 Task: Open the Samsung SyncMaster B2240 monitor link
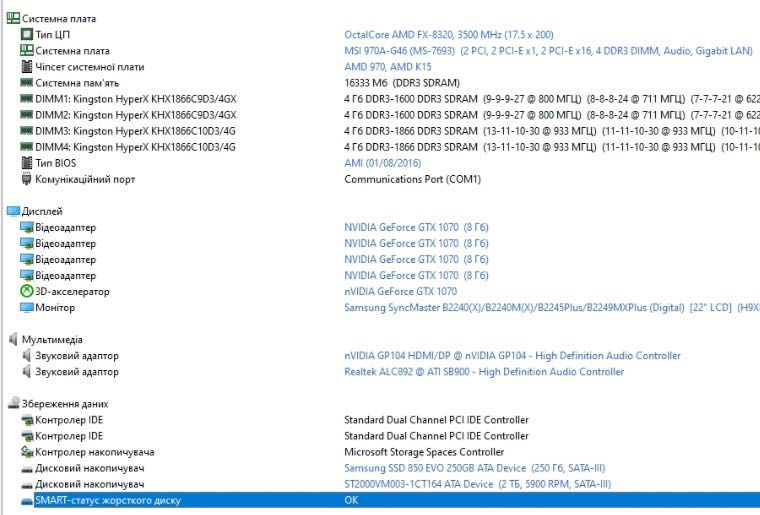pyautogui.click(x=552, y=307)
